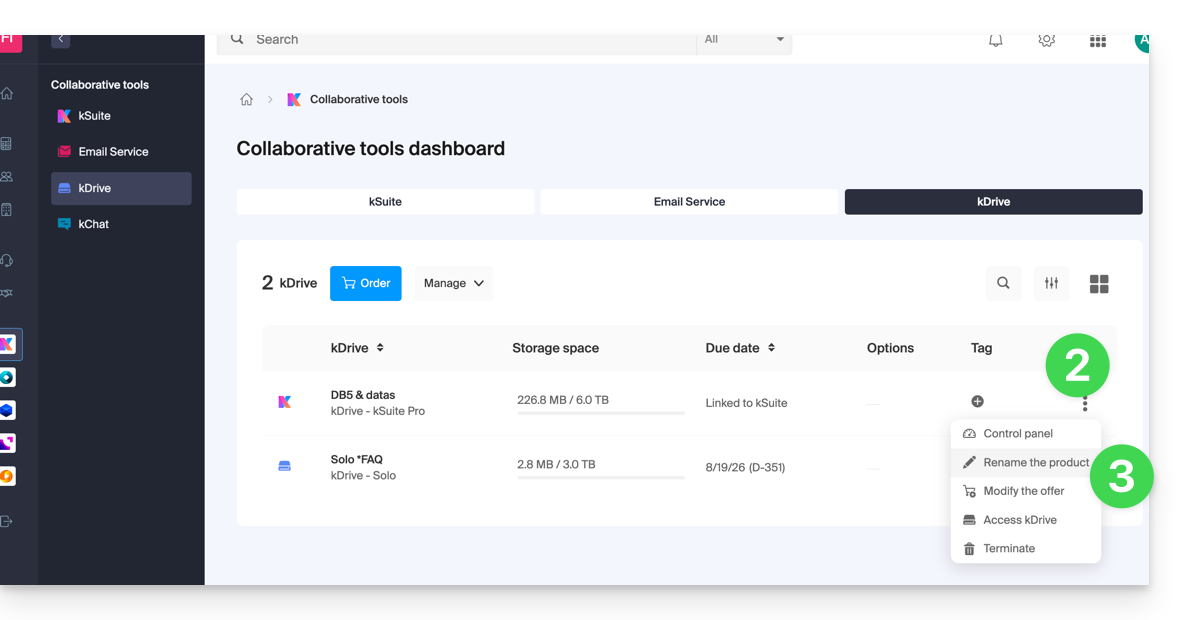Click the kDrive - kSuite Pro subtitle
The height and width of the screenshot is (620, 1184).
378,412
